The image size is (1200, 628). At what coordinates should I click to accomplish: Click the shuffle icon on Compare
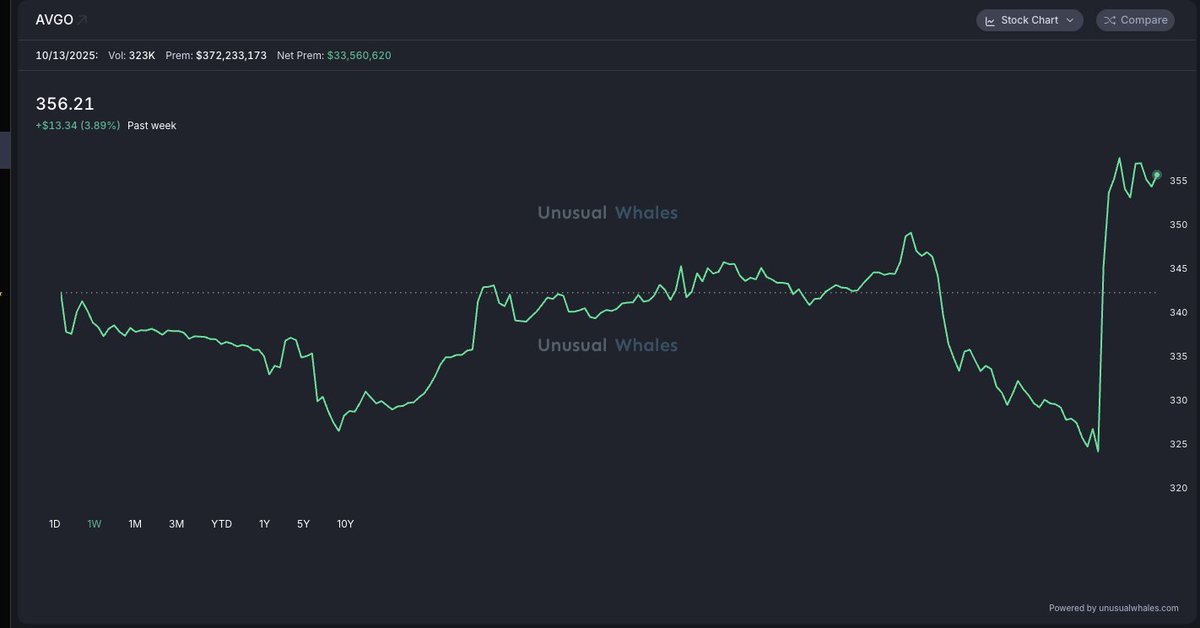coord(1109,20)
